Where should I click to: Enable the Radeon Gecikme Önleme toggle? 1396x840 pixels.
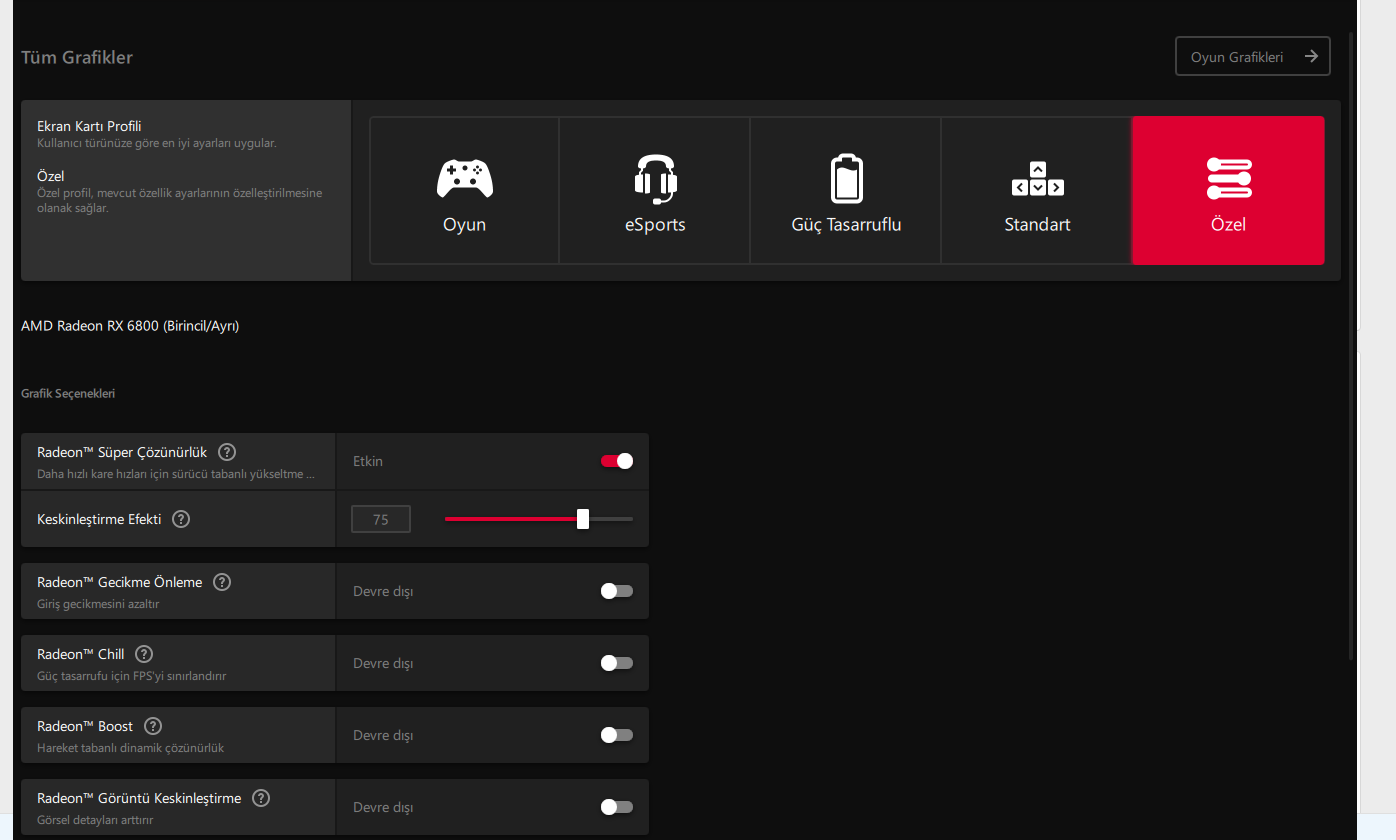click(617, 591)
